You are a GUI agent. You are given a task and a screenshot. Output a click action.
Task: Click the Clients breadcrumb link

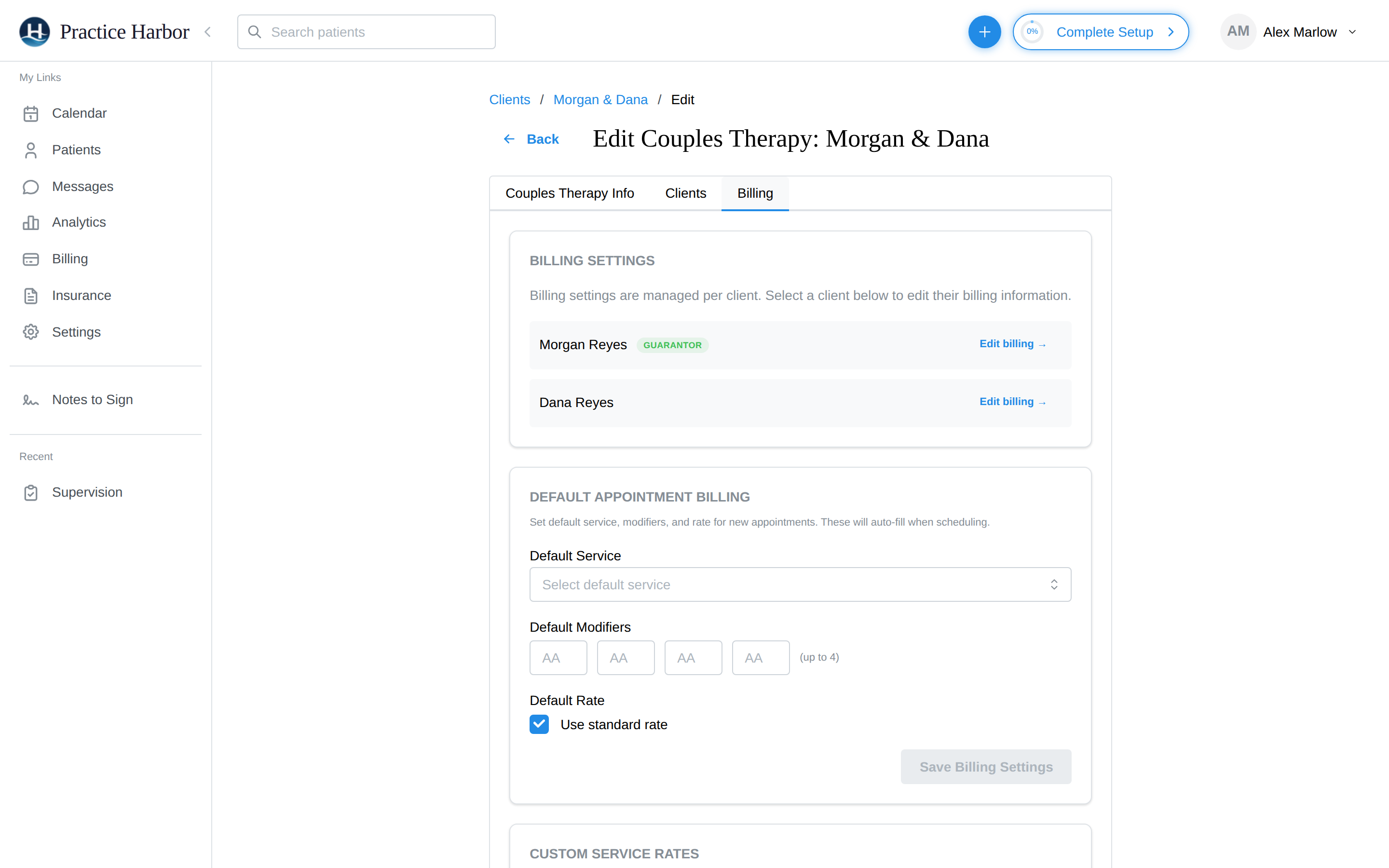[x=509, y=100]
